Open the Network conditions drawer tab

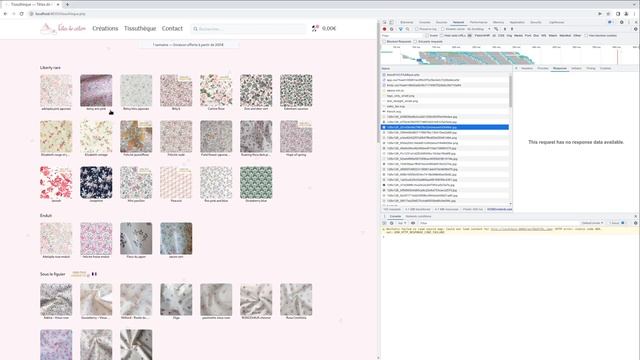418,216
